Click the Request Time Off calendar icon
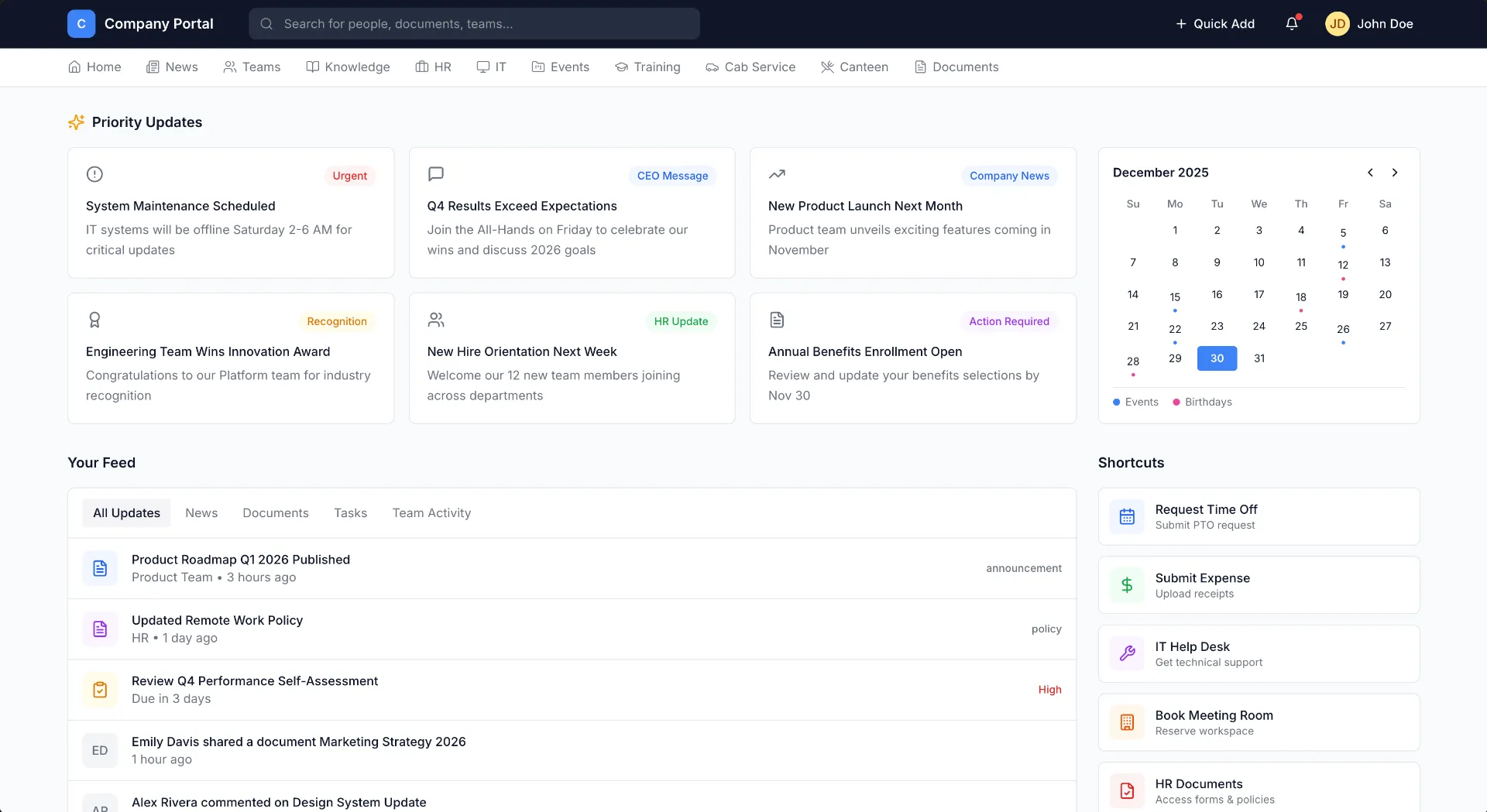 pos(1127,516)
